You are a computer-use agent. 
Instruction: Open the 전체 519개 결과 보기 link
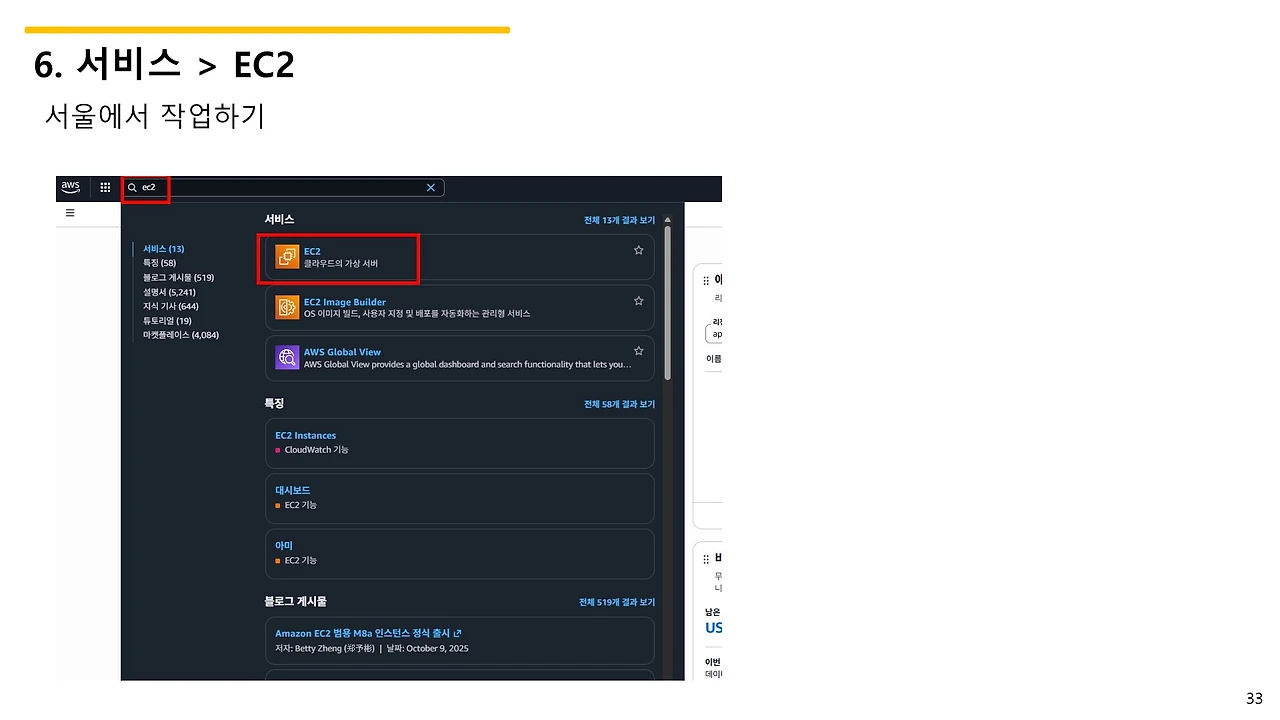(617, 602)
